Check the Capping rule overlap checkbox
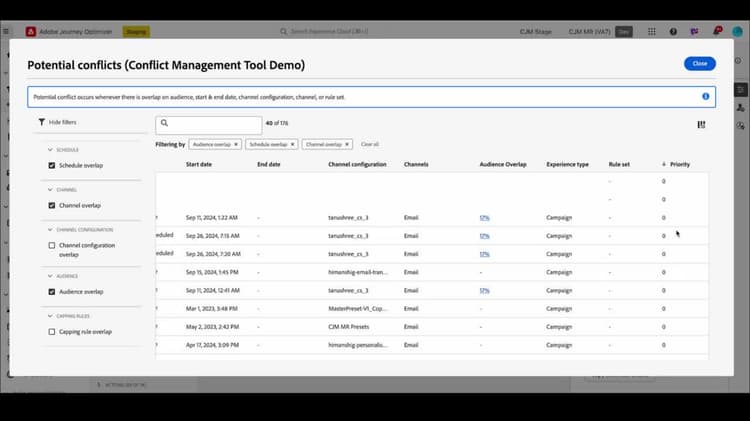This screenshot has height=421, width=750. click(x=52, y=332)
